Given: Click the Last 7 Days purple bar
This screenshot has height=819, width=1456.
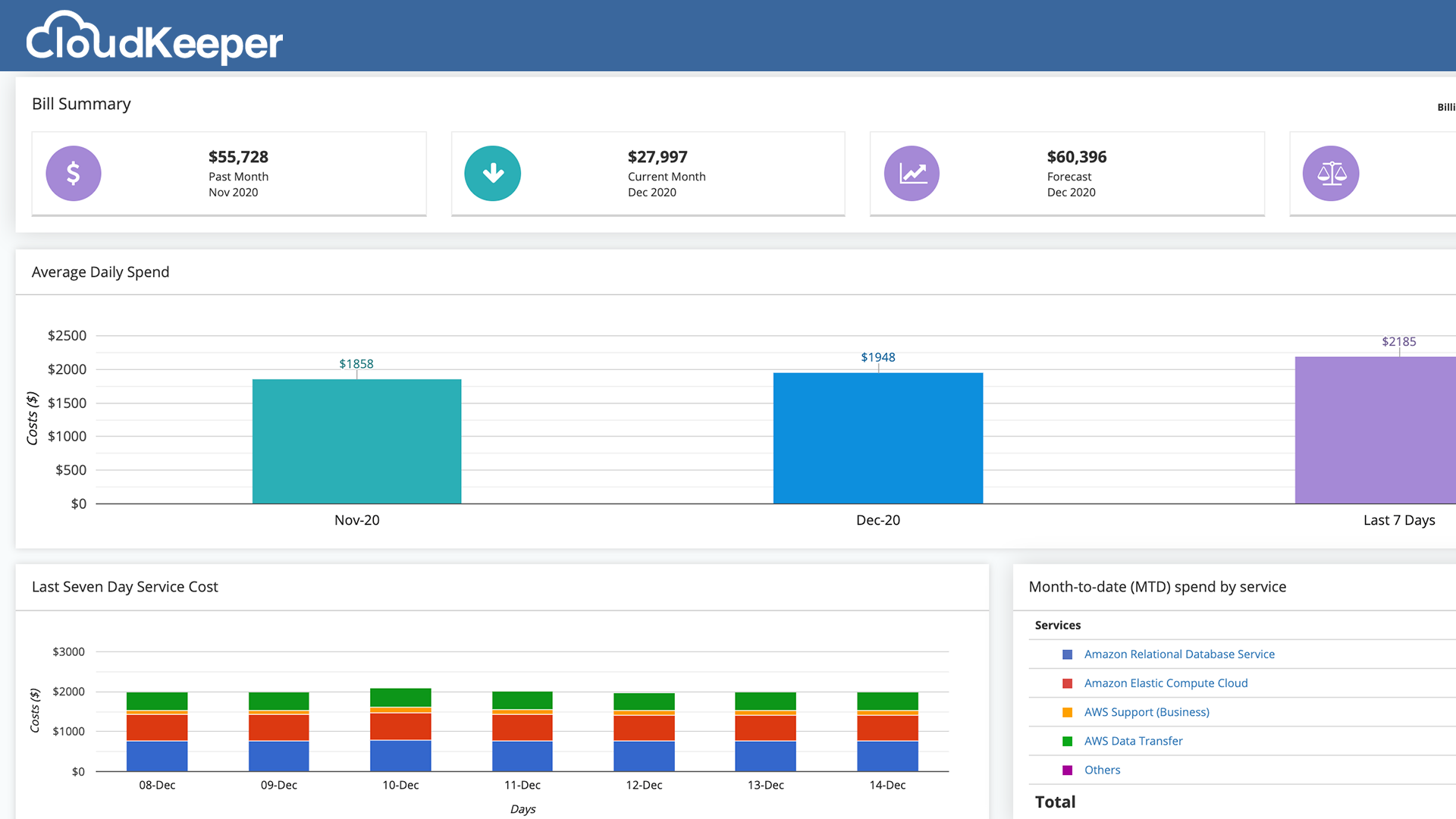Looking at the screenshot, I should [1374, 431].
